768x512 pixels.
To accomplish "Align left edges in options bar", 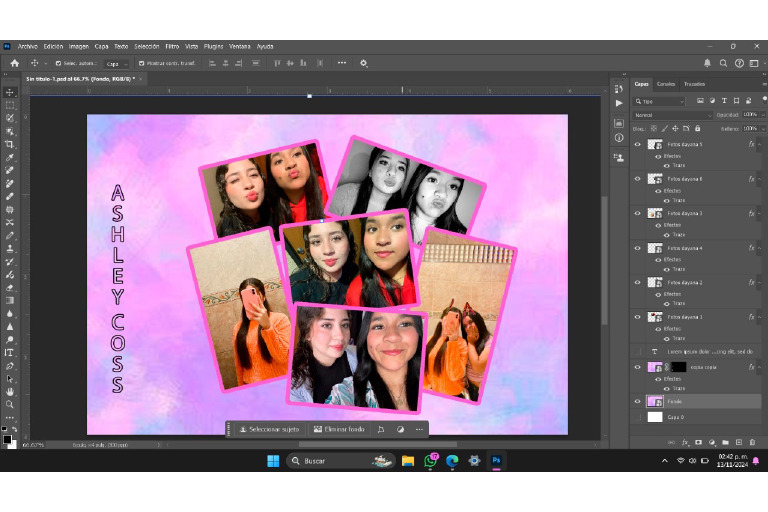I will click(x=212, y=63).
